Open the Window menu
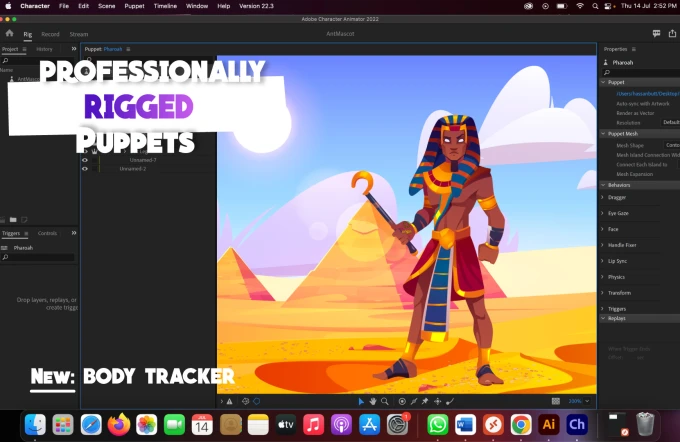This screenshot has height=442, width=680. [197, 6]
